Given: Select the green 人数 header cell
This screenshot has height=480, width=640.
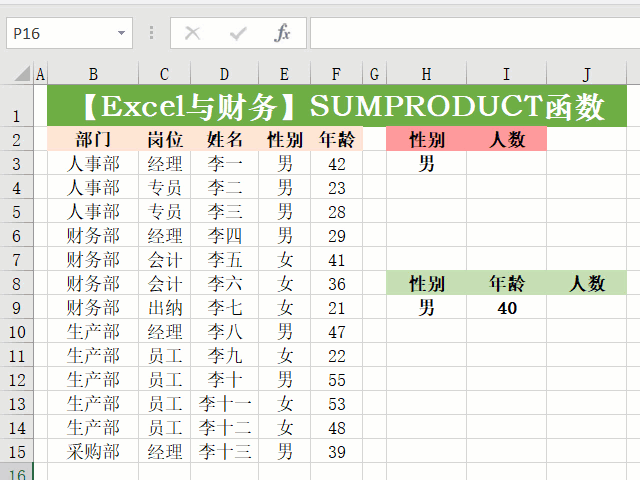Looking at the screenshot, I should [x=587, y=283].
